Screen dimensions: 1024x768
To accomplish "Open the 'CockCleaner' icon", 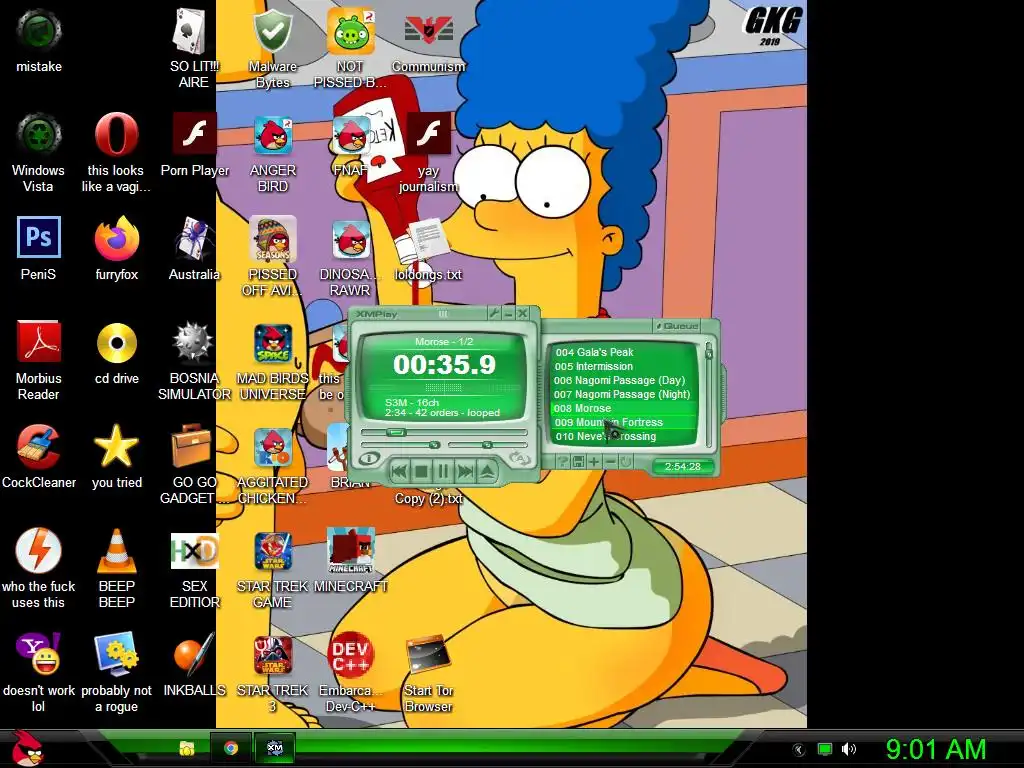I will (39, 456).
